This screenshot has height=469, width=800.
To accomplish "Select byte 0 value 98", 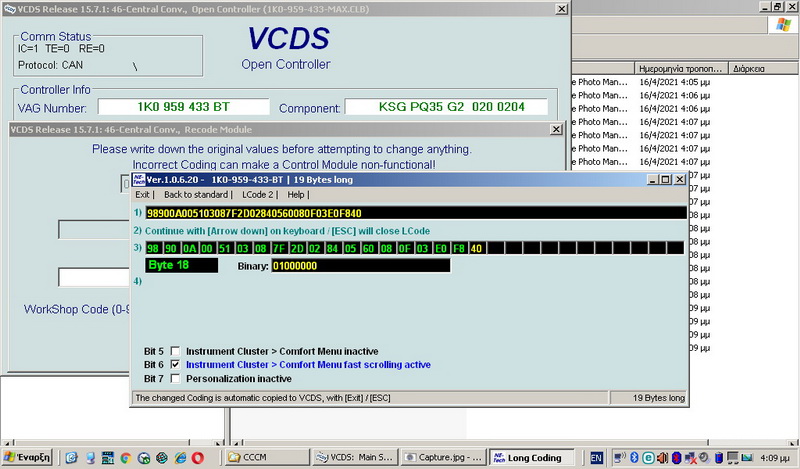I will pos(153,249).
